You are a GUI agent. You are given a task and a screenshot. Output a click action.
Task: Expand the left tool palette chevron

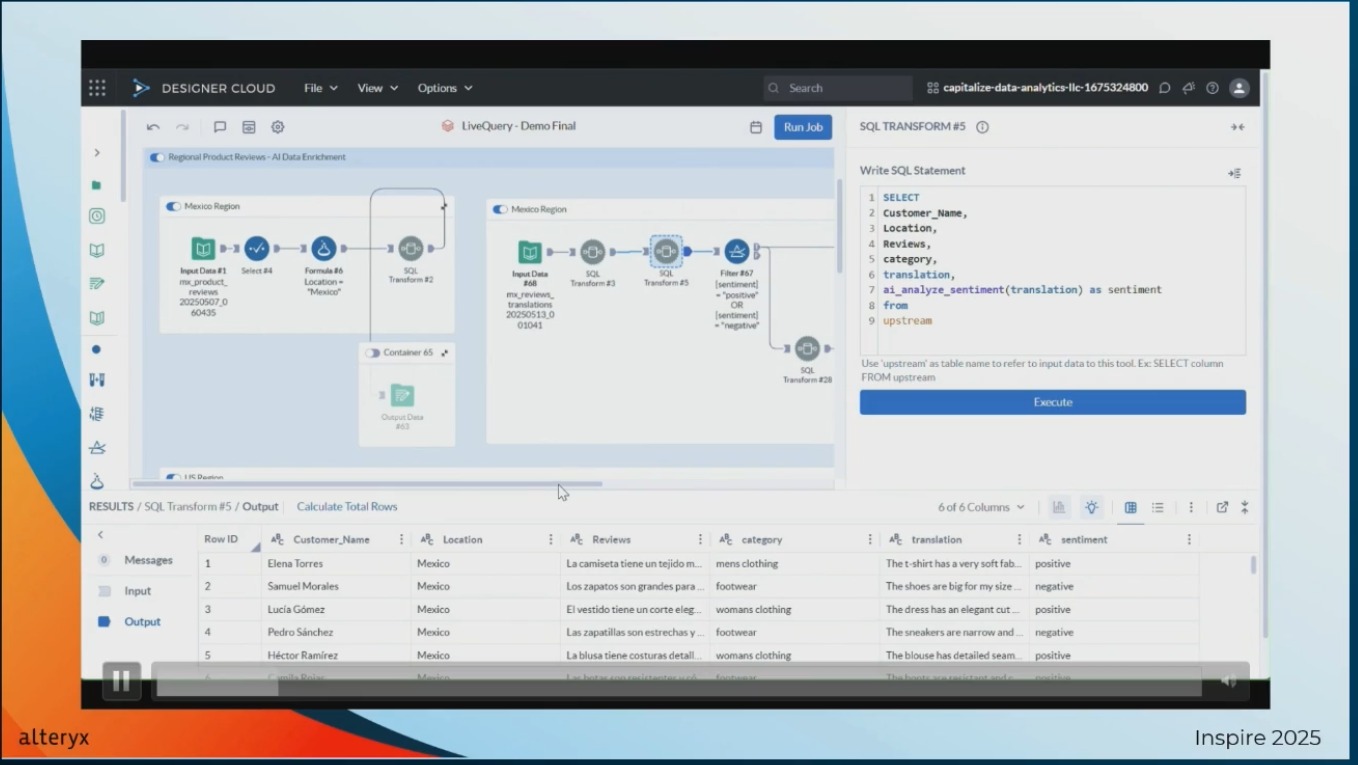tap(97, 153)
